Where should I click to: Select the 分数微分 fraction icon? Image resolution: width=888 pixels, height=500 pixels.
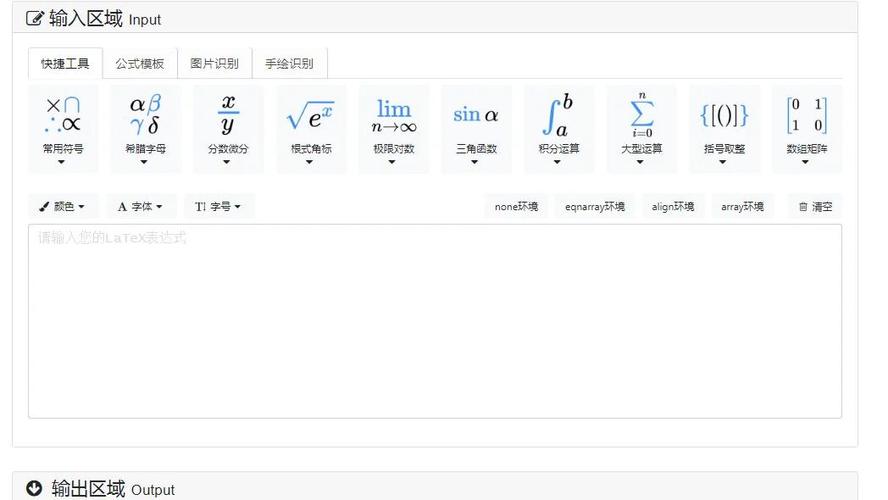point(228,128)
